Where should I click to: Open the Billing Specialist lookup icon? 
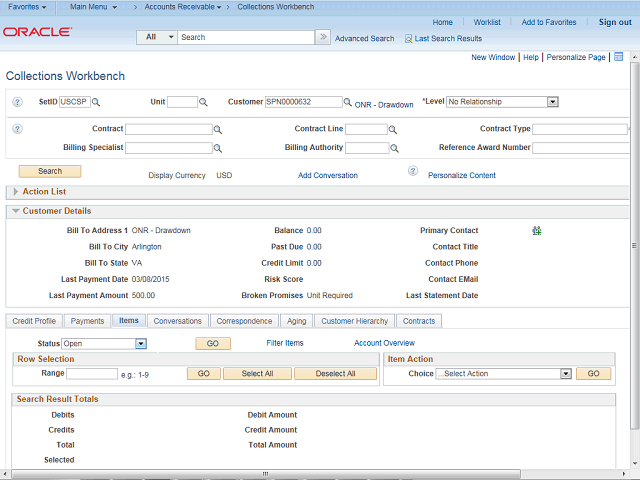(x=218, y=148)
